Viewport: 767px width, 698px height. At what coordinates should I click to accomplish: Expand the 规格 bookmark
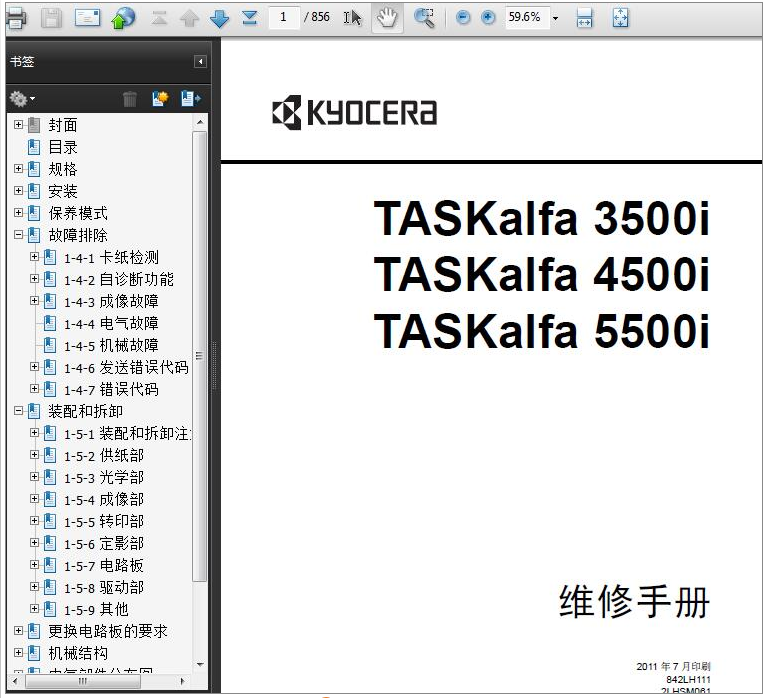pos(18,169)
